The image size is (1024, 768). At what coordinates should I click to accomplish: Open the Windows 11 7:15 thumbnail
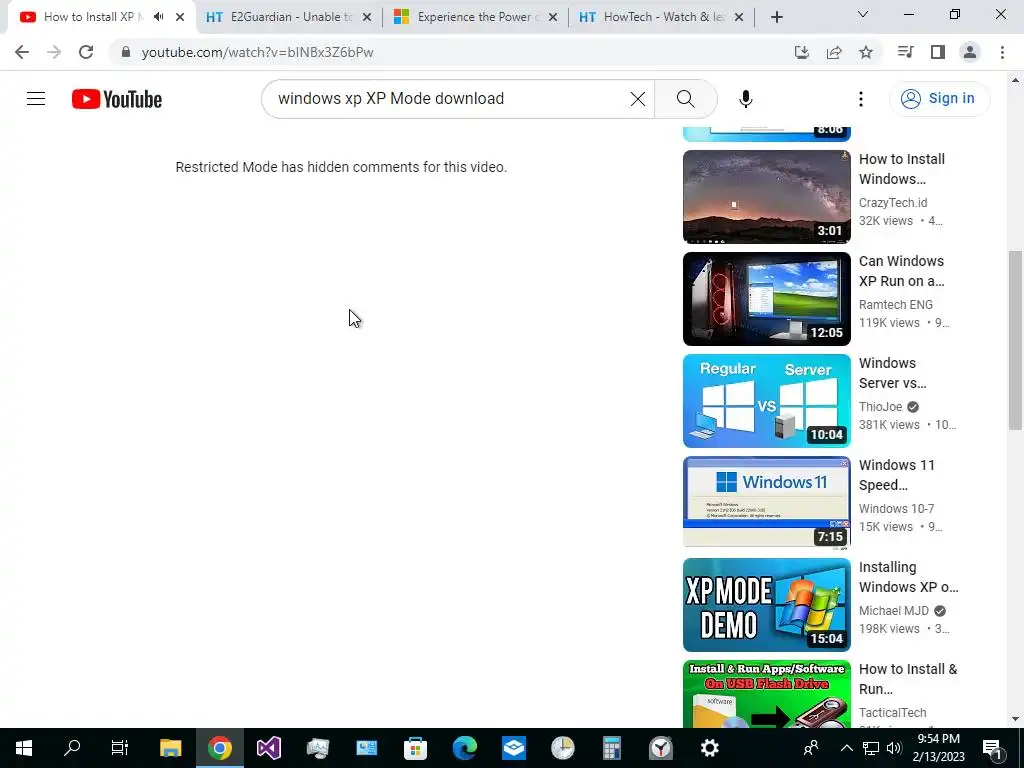(x=767, y=502)
